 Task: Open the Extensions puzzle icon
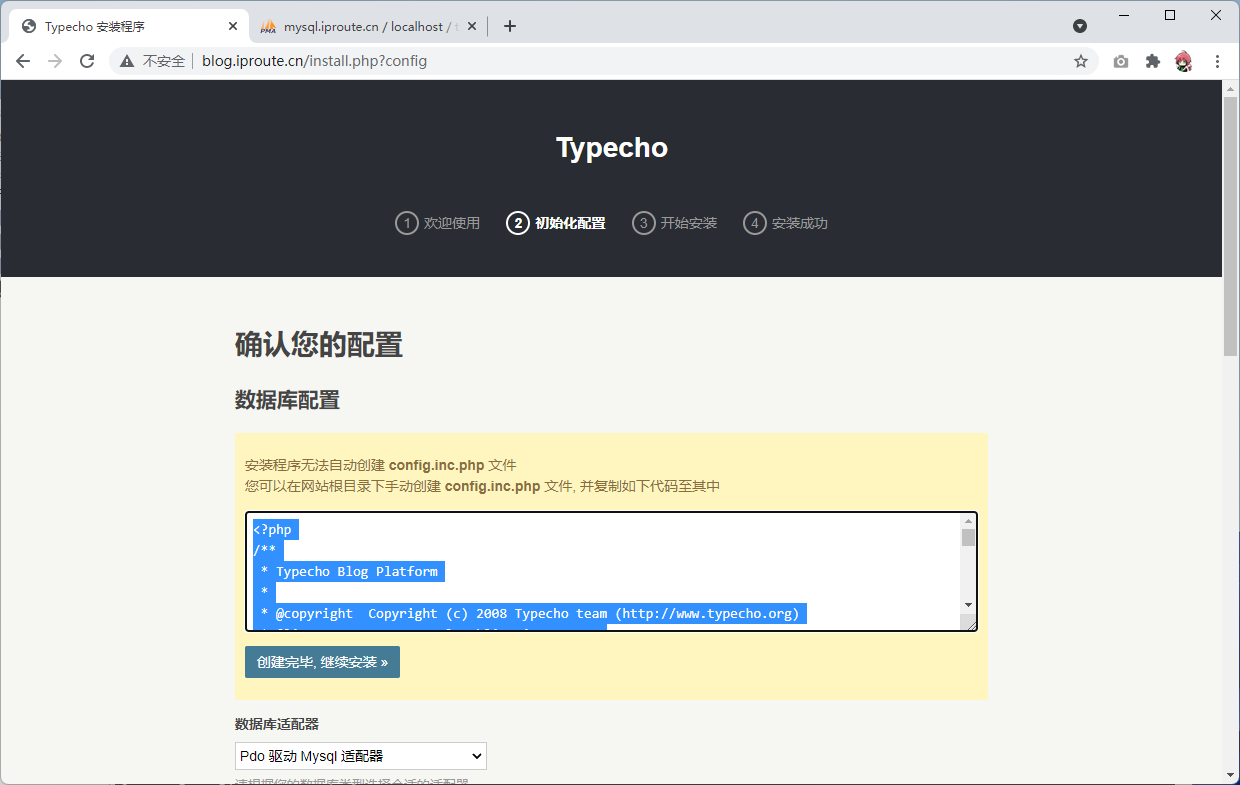point(1152,61)
